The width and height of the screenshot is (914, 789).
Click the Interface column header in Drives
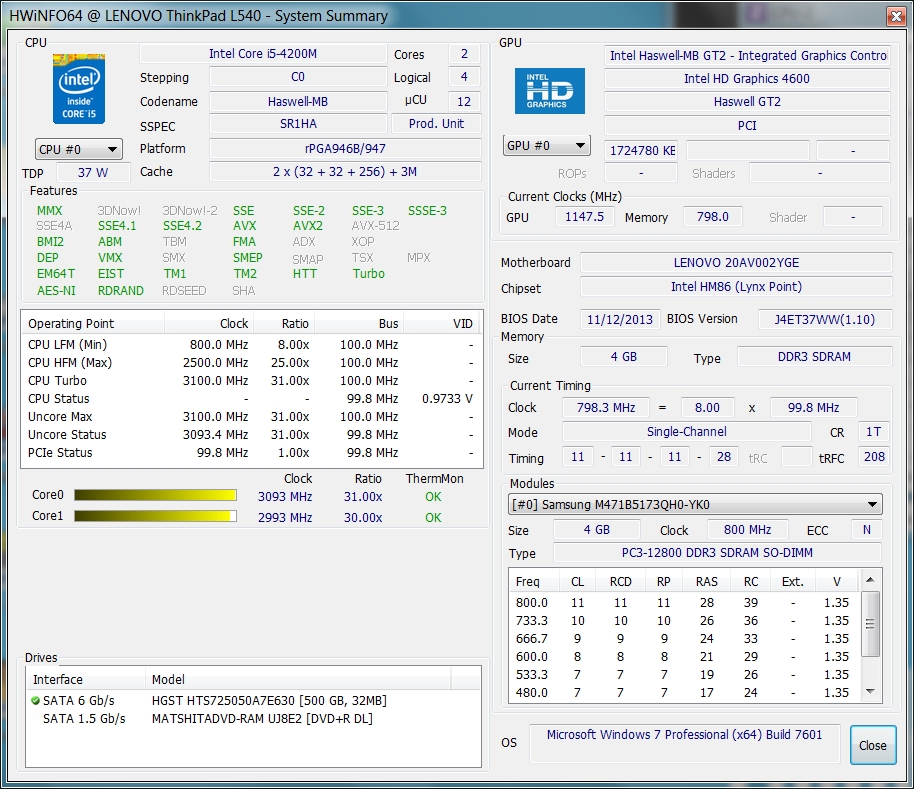coord(58,679)
